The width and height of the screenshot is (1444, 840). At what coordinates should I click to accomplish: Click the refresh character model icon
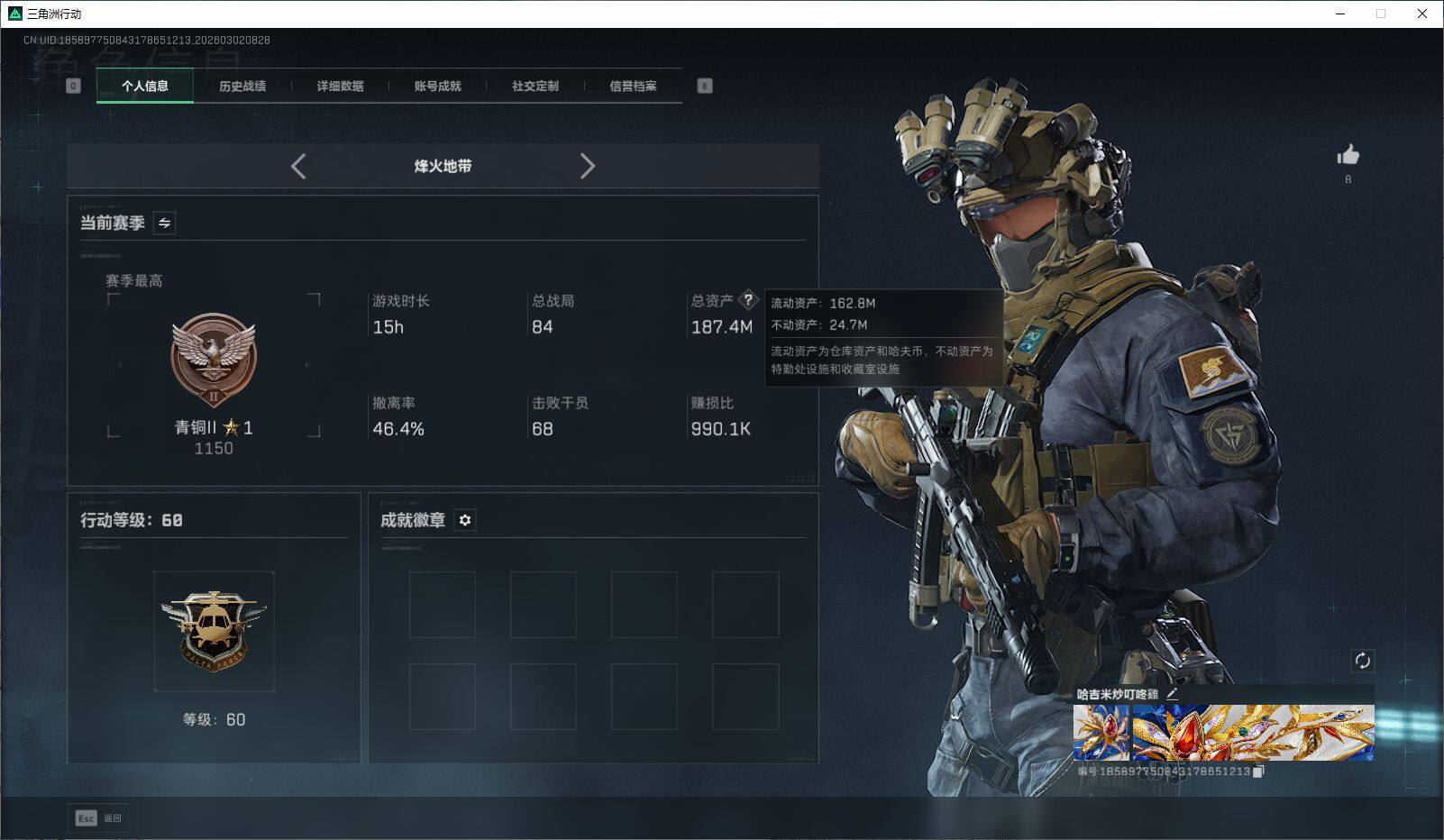[x=1362, y=661]
